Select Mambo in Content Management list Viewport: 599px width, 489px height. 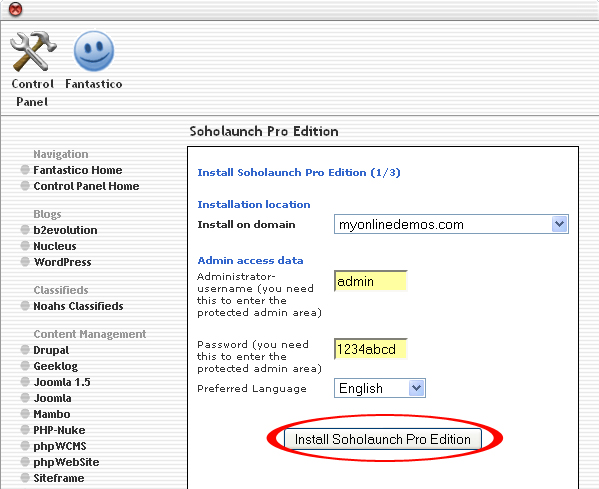tap(52, 414)
